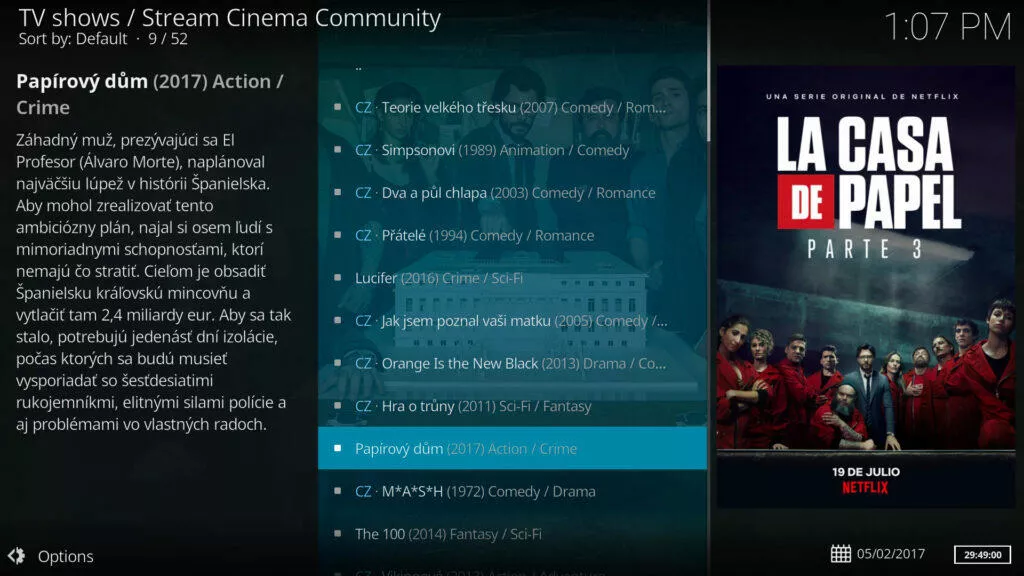Click the bullet icon beside Jak jsem poznal vaši matku
1024x576 pixels.
click(x=338, y=321)
